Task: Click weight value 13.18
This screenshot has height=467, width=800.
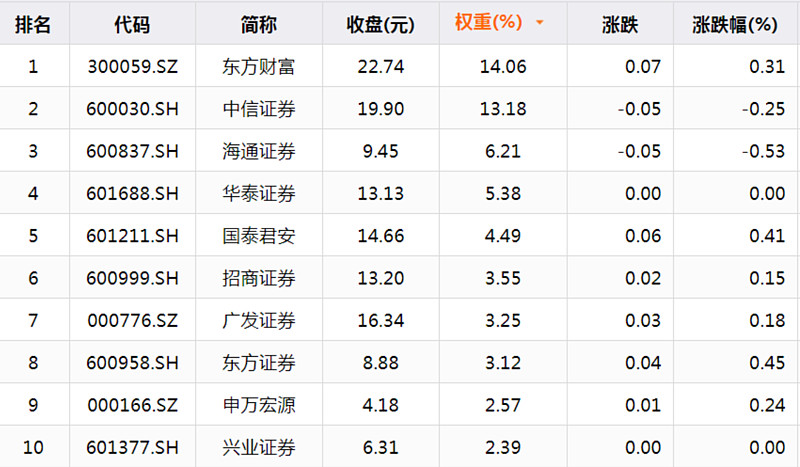Action: pos(503,109)
